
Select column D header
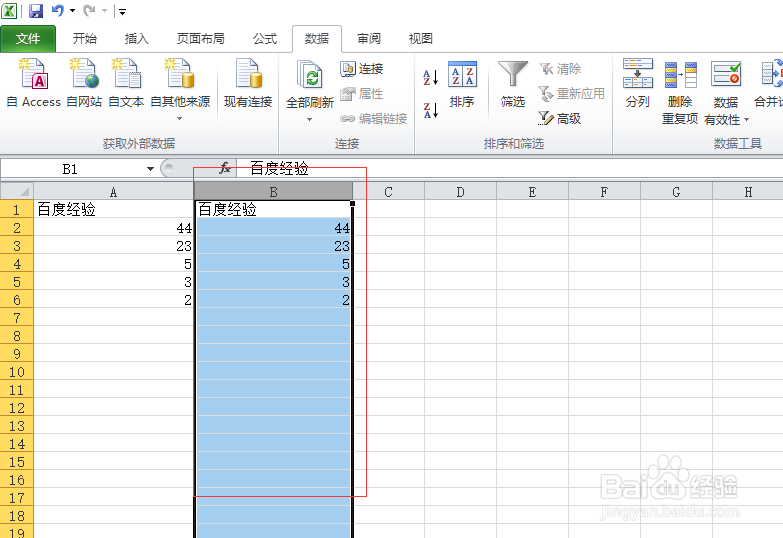pos(460,192)
